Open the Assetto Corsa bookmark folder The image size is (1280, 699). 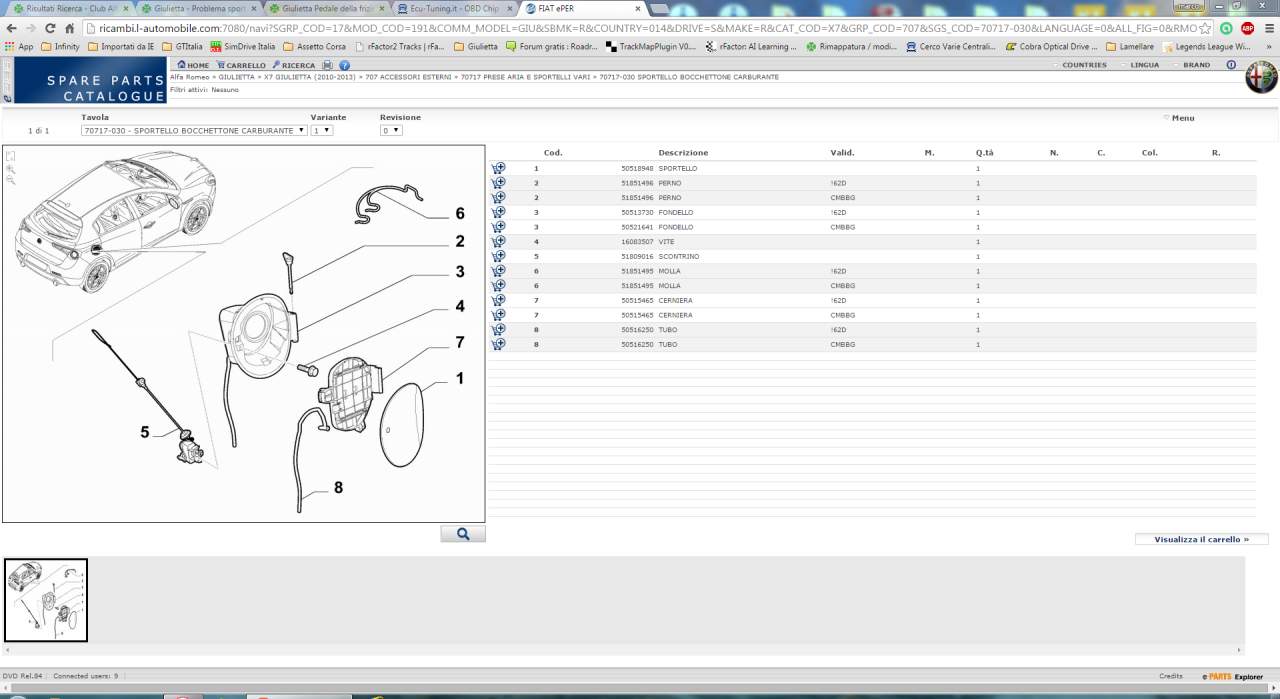coord(315,46)
